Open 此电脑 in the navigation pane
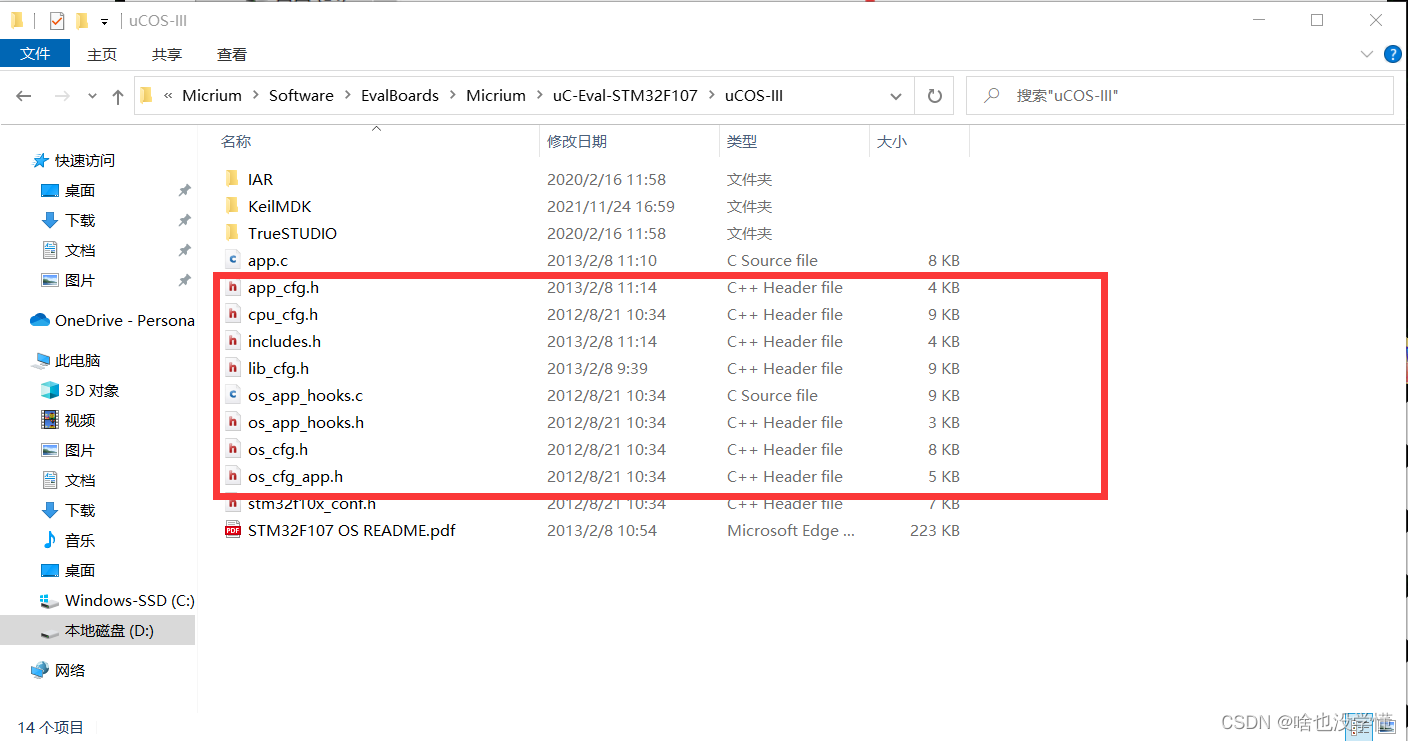Screen dimensions: 1408x741 (67, 360)
